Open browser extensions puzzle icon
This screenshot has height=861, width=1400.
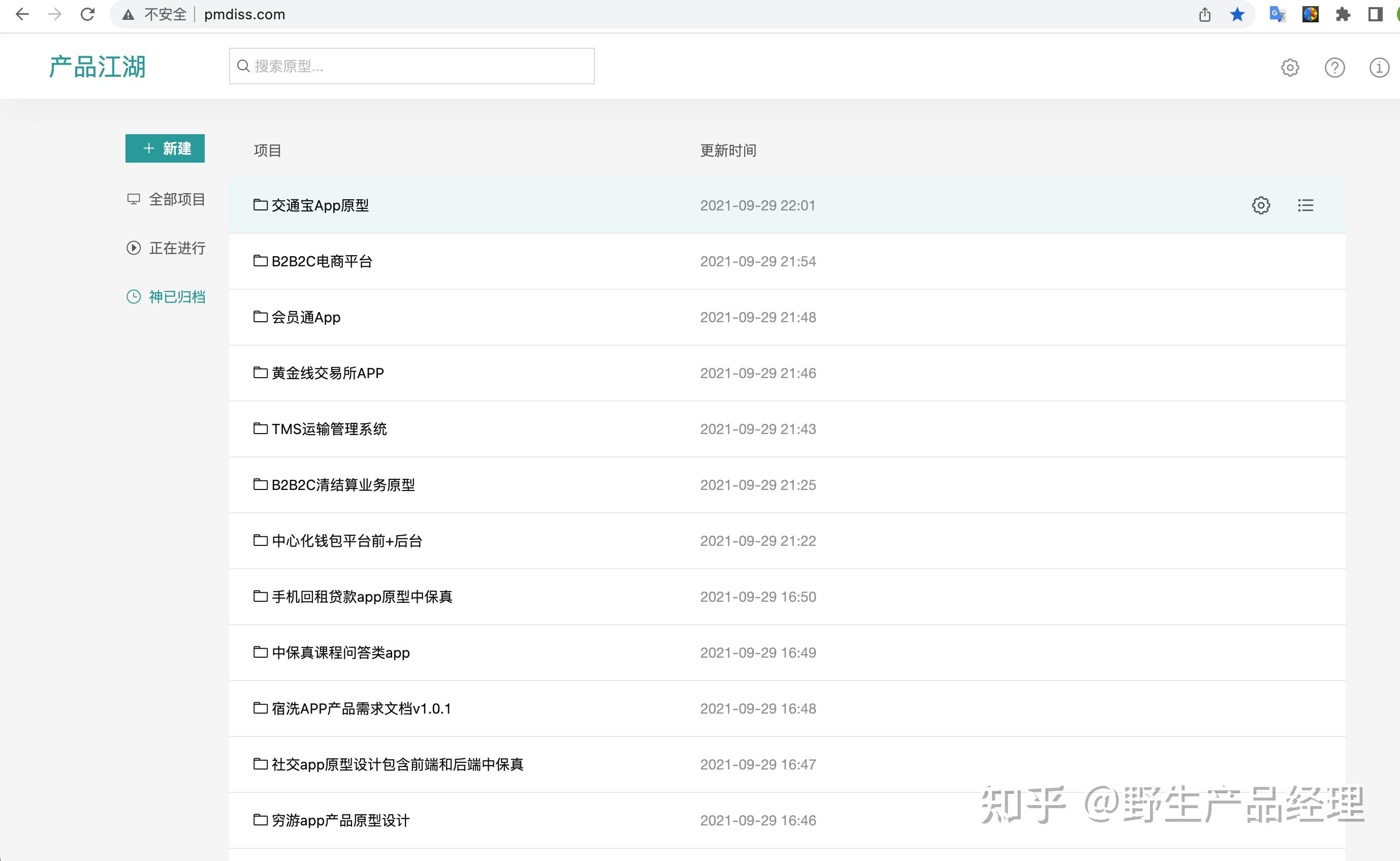(1343, 14)
